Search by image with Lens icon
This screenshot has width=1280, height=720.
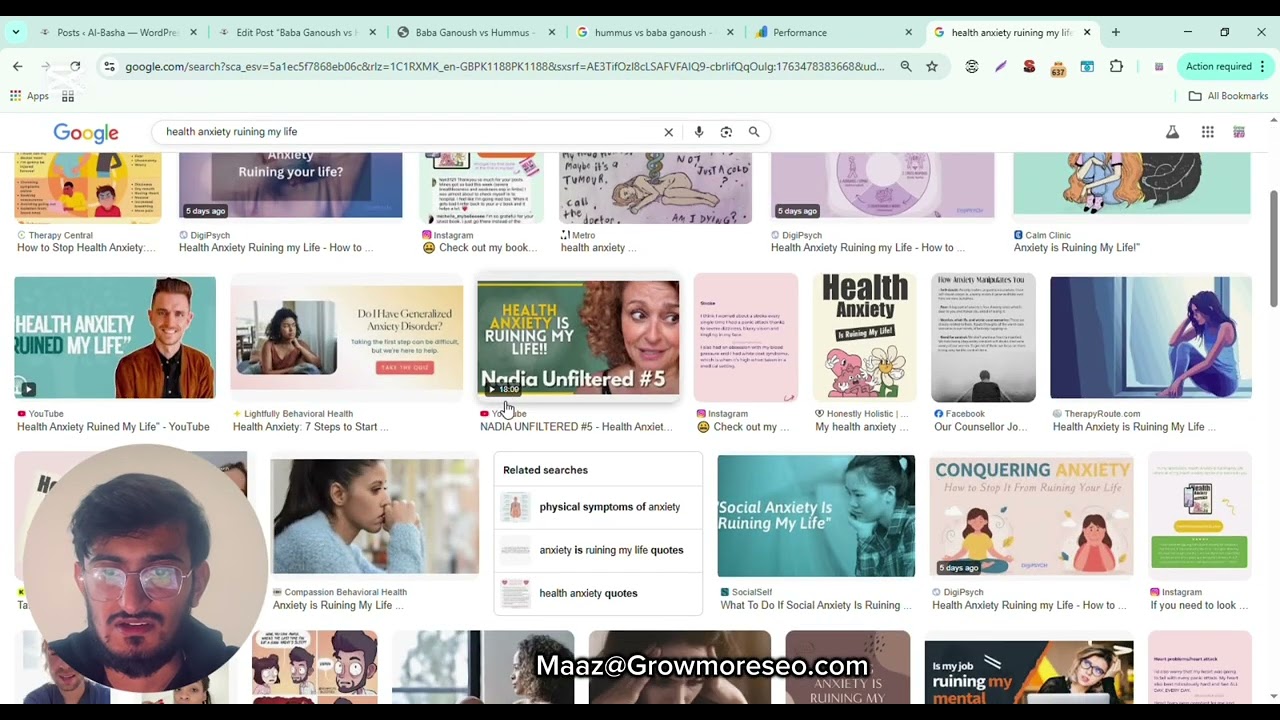click(726, 132)
